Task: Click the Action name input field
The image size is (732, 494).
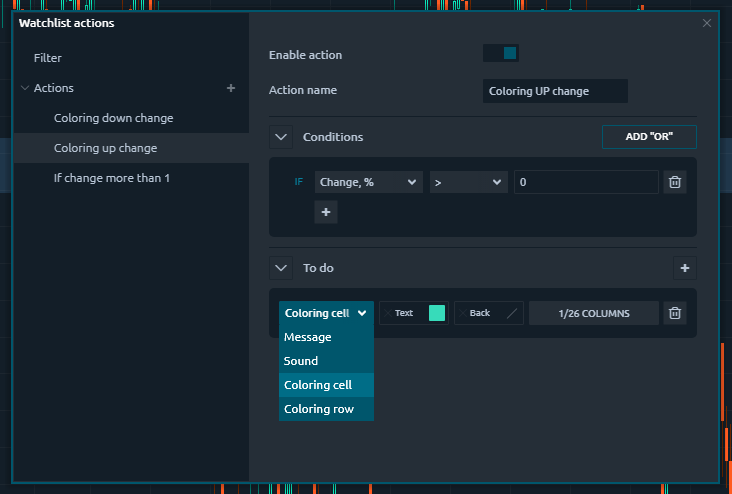Action: (x=555, y=91)
